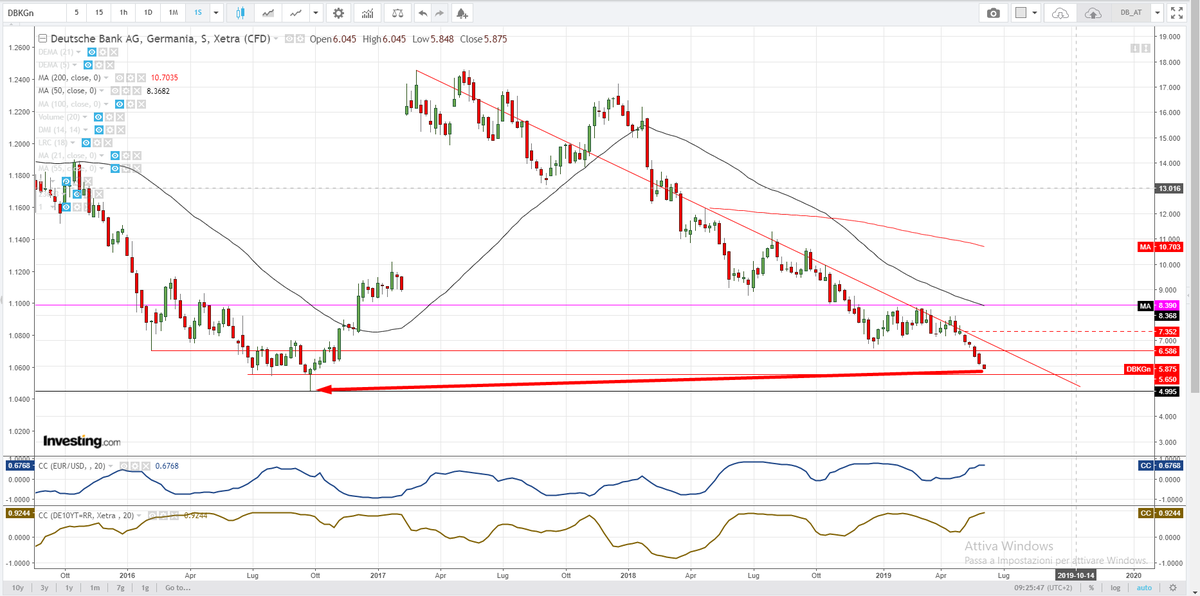Select the 1D timeframe

click(x=148, y=13)
